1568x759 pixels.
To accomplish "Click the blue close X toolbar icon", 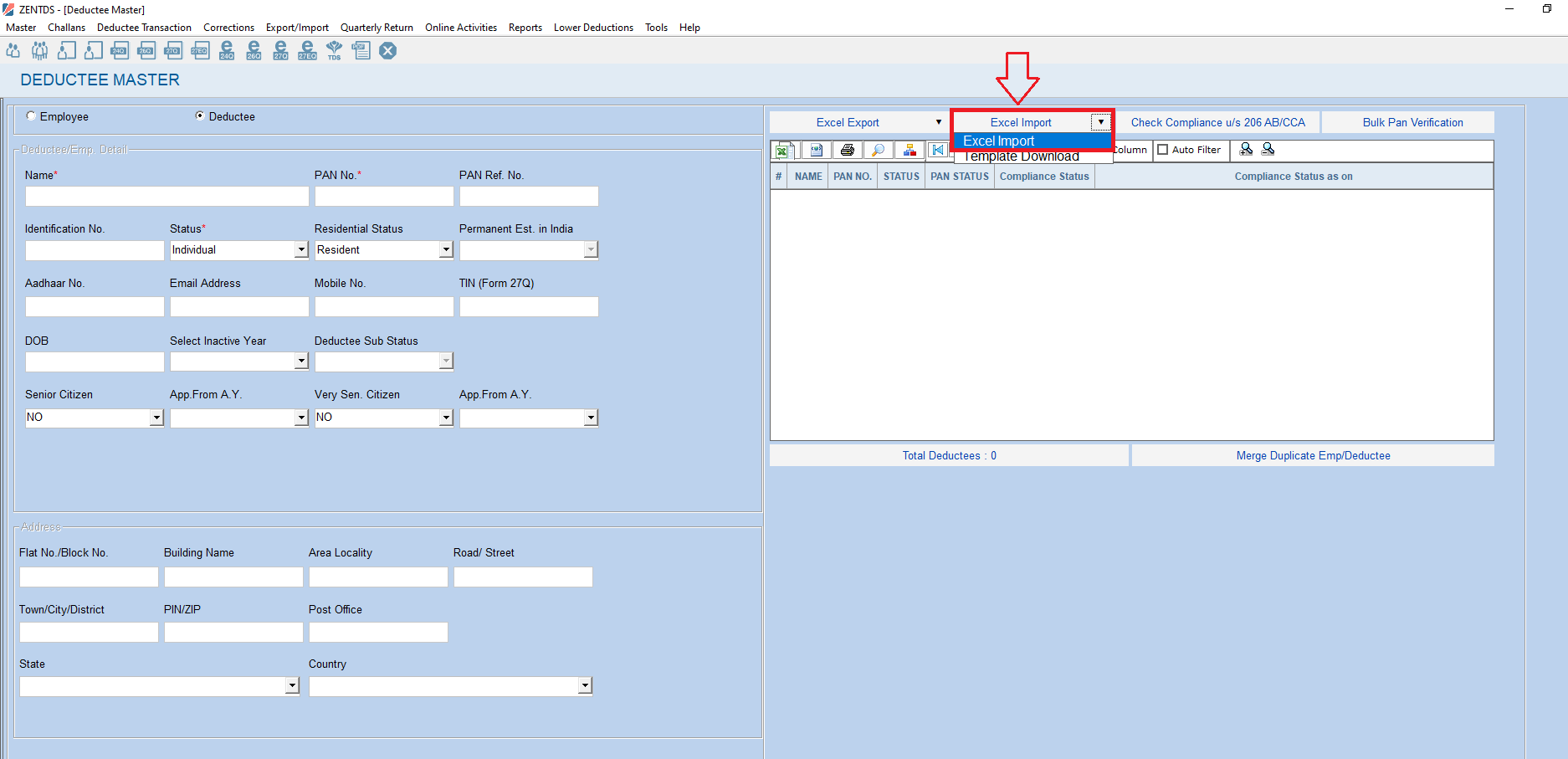I will 387,50.
